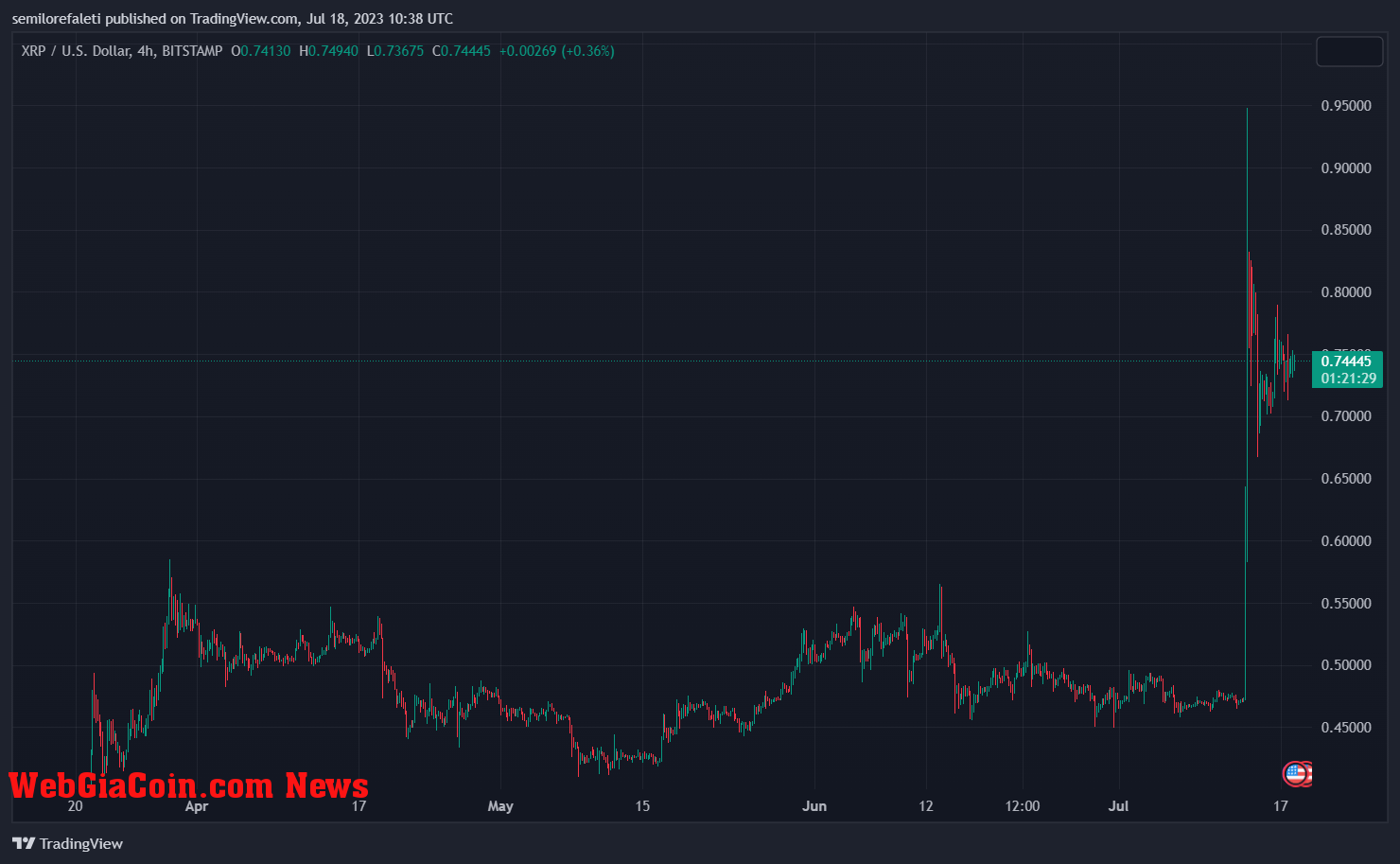Viewport: 1400px width, 864px height.
Task: Click the Apr label on time axis
Action: (x=197, y=806)
